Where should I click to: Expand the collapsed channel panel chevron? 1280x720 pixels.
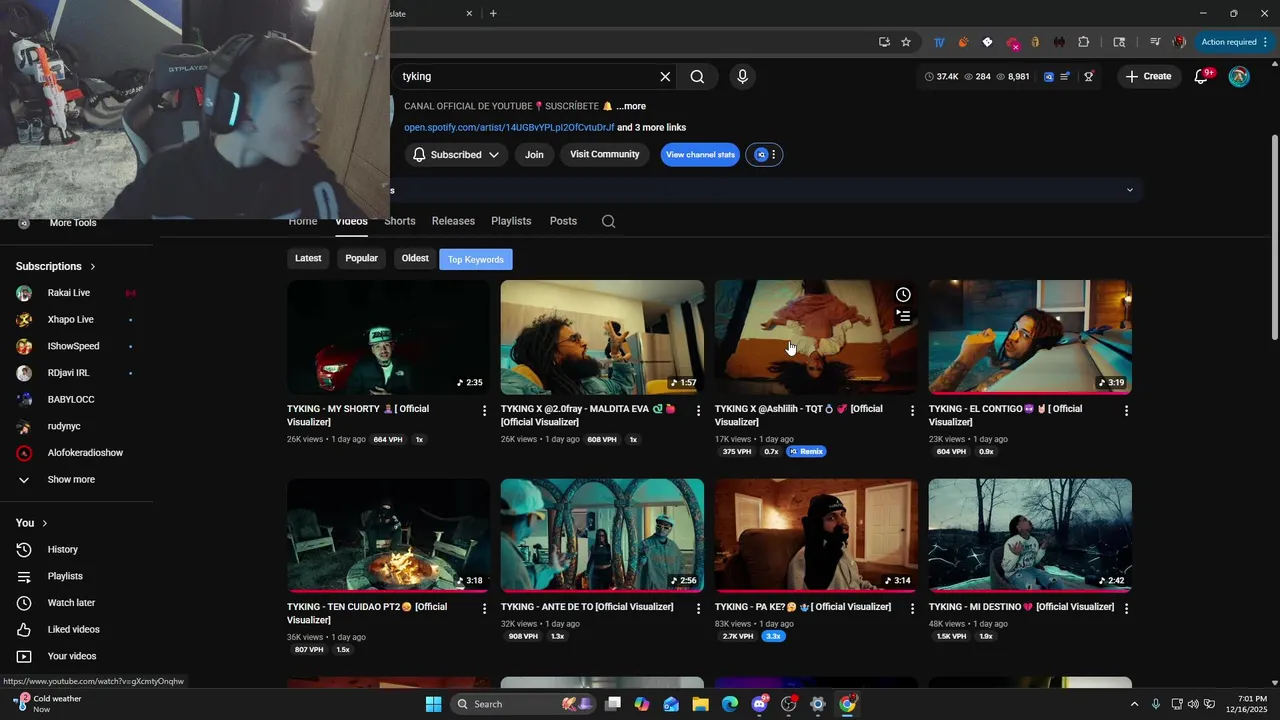(x=1130, y=190)
